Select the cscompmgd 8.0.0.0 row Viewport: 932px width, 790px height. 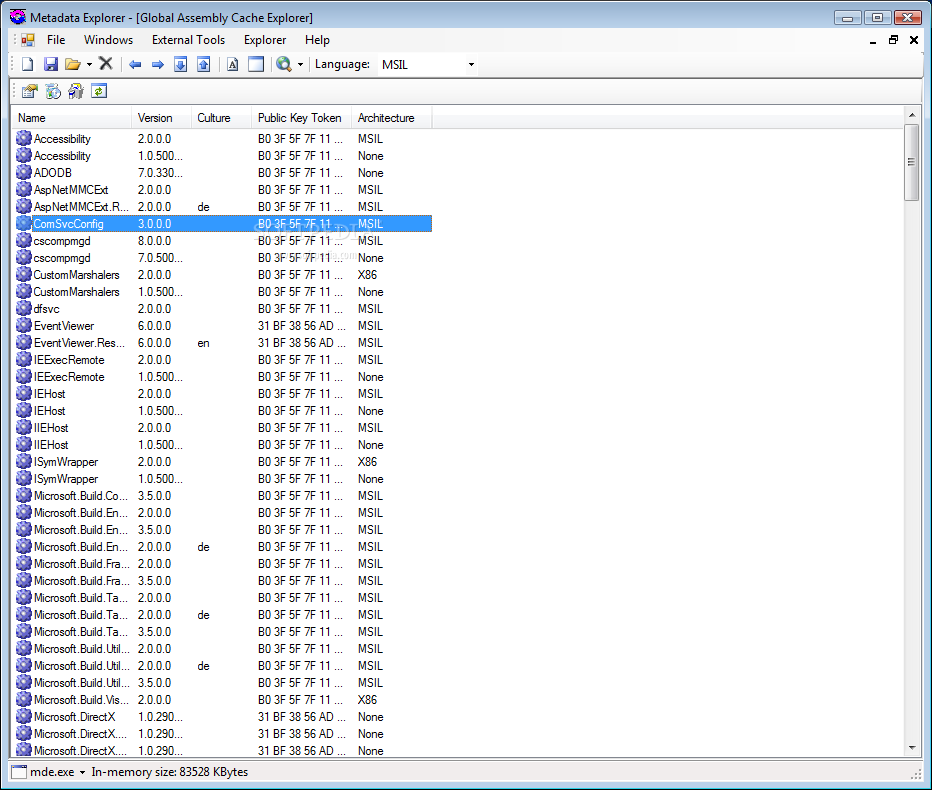[x=222, y=241]
